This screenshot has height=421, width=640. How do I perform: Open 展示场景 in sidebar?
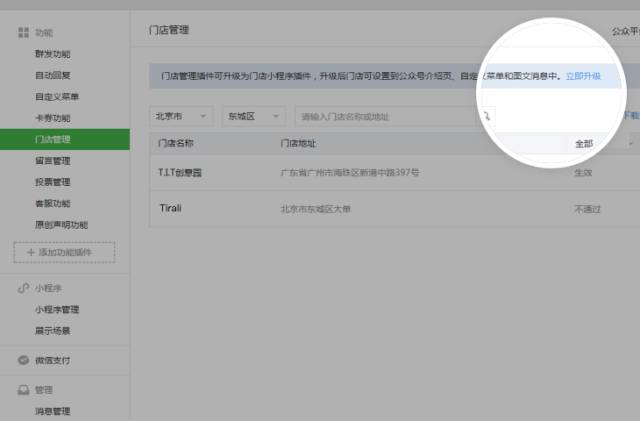(53, 331)
